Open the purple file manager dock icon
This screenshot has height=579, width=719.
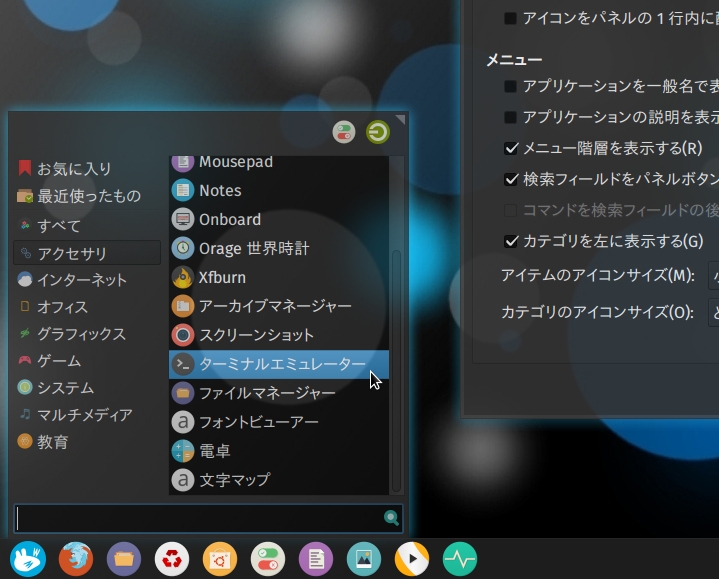124,559
